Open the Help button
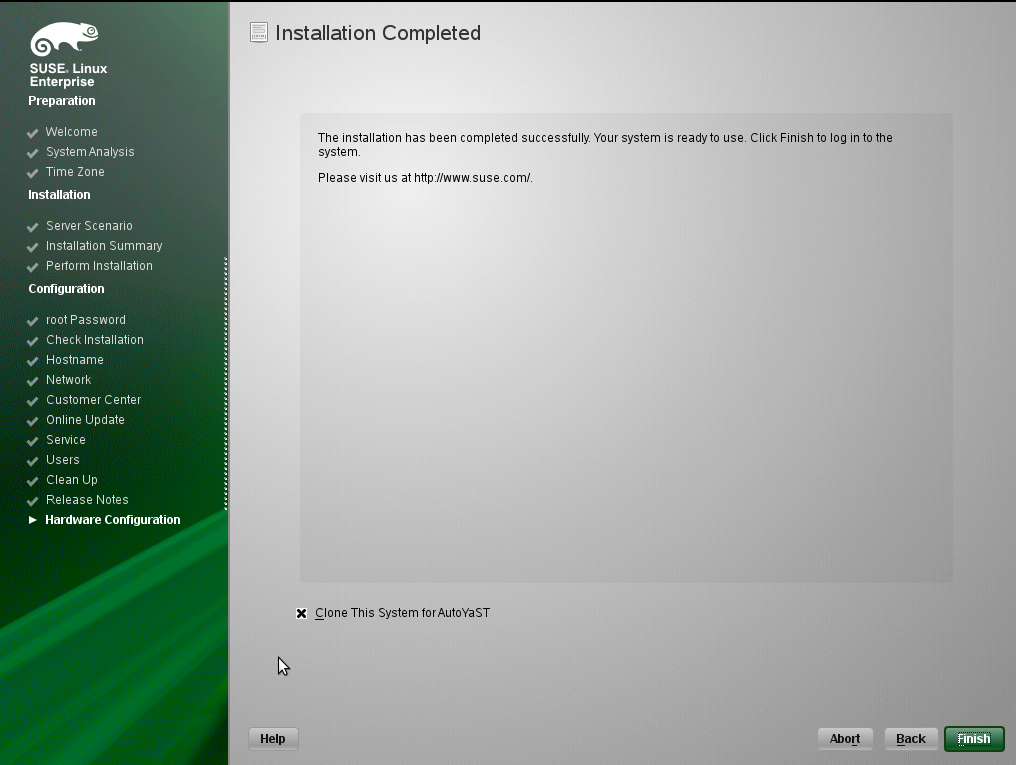Screen dimensions: 1016x765 click(x=273, y=738)
